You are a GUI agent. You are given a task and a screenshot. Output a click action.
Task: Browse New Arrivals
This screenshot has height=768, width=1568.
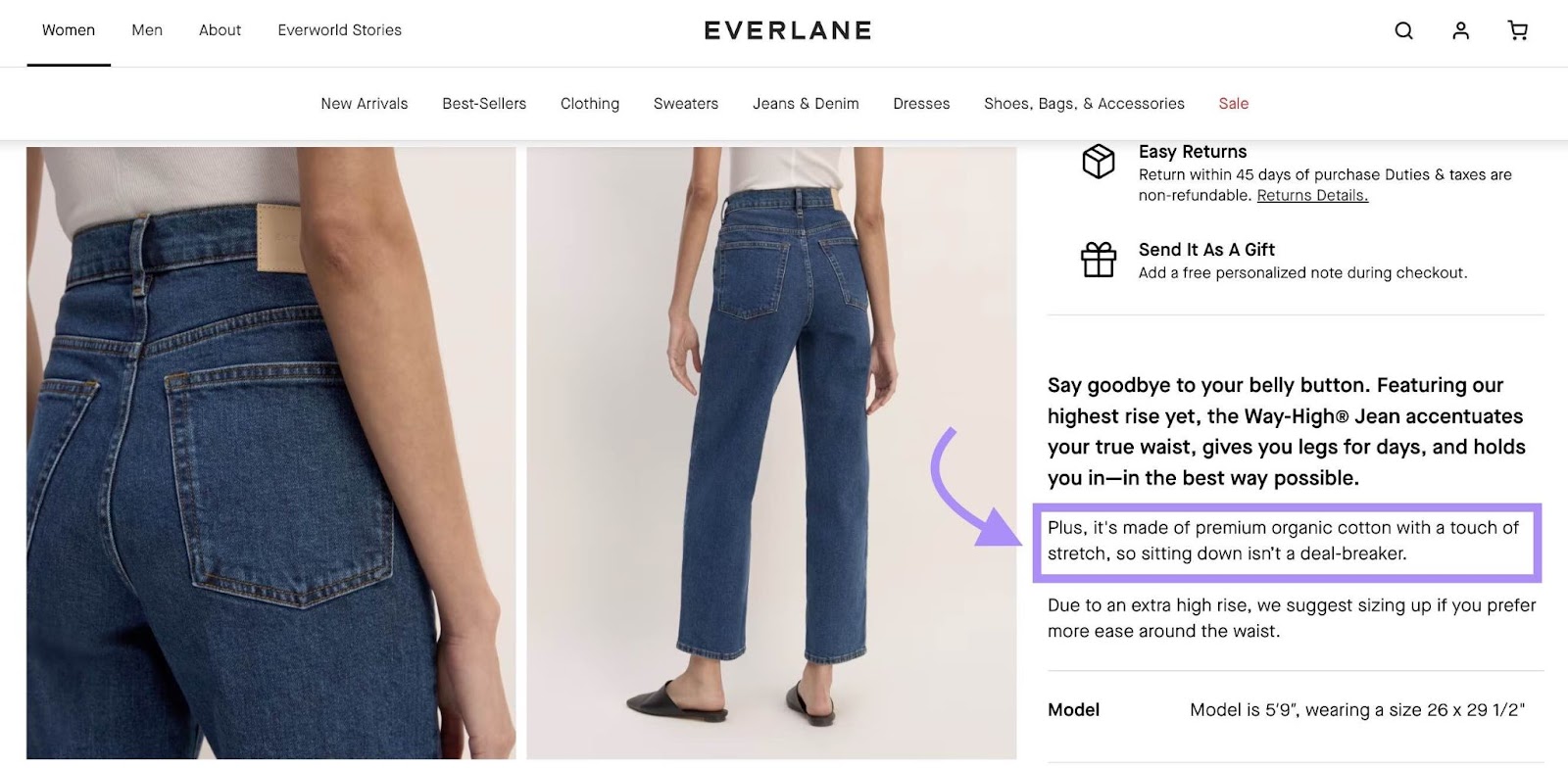(364, 103)
